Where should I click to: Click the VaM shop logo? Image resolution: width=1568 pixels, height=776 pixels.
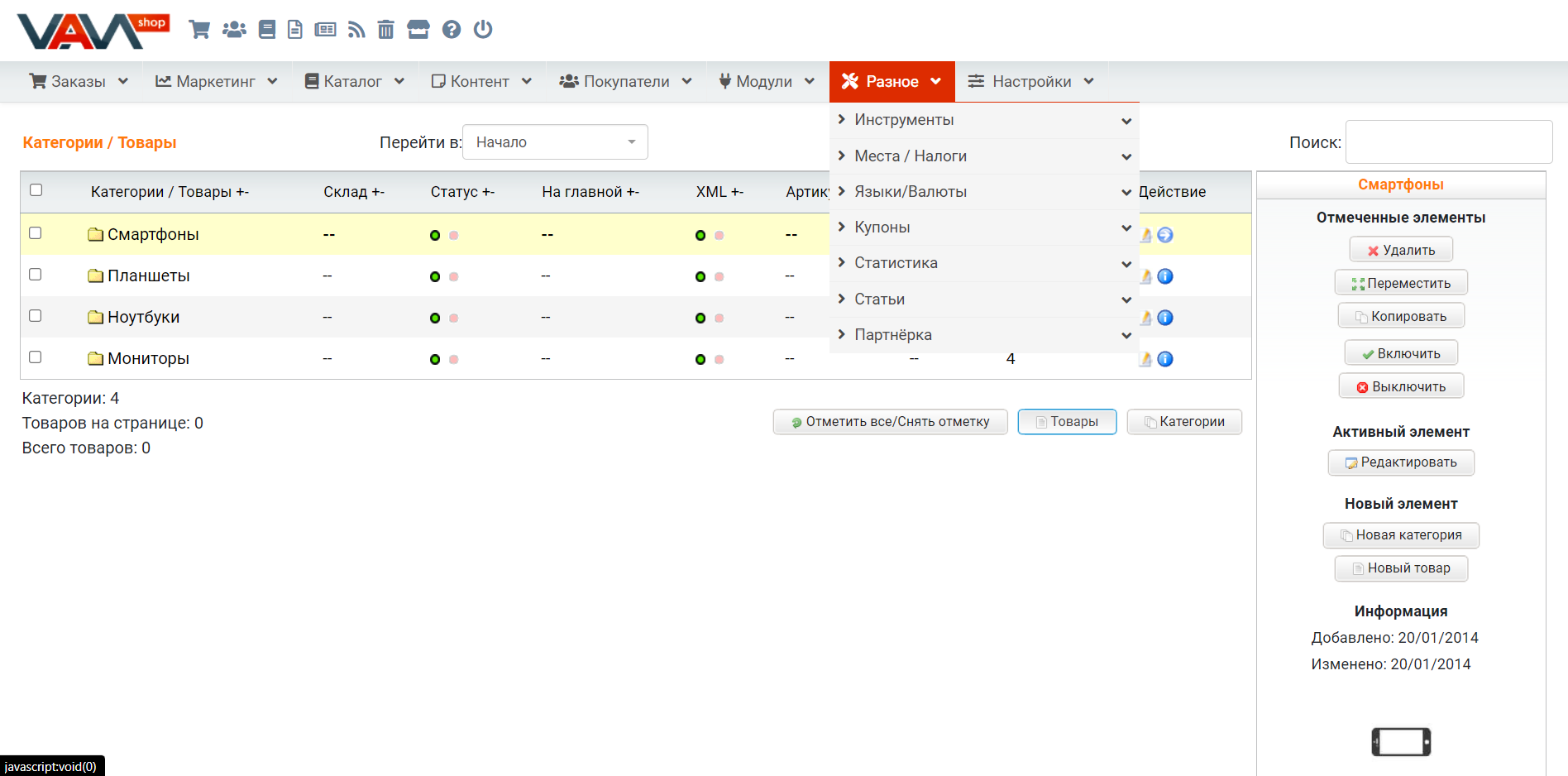pyautogui.click(x=93, y=31)
